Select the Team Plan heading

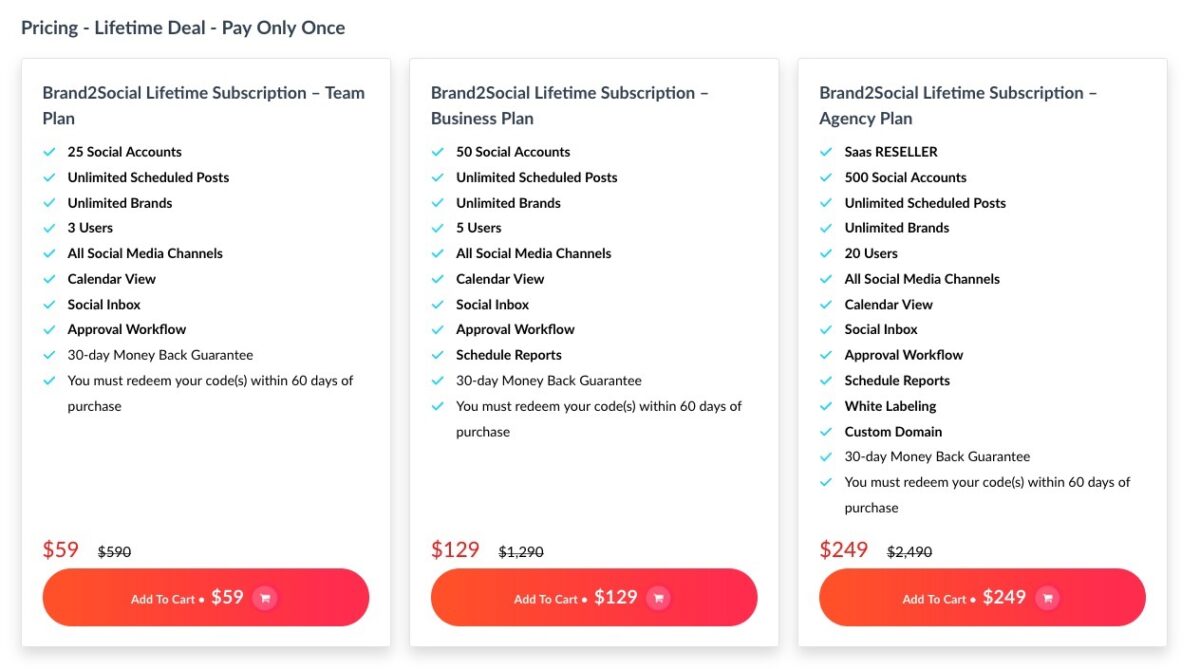click(x=204, y=105)
